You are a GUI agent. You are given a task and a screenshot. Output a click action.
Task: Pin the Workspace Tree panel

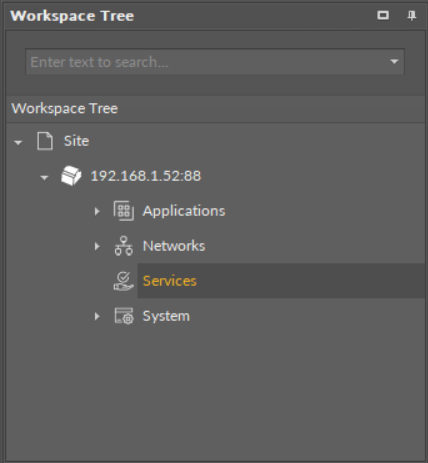412,16
